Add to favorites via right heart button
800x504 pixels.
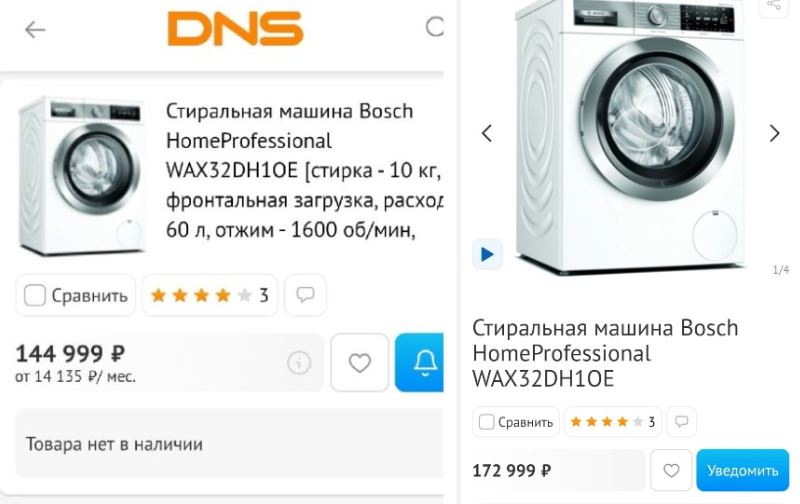[x=671, y=470]
